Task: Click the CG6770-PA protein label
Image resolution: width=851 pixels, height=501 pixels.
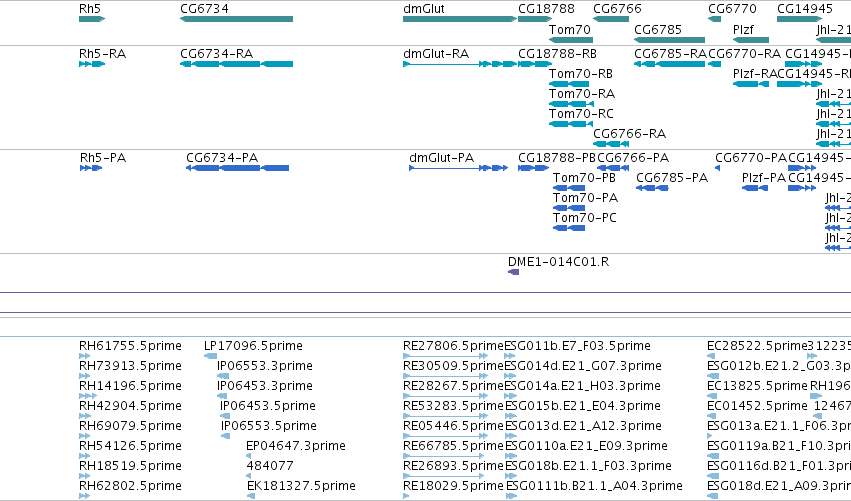Action: tap(751, 158)
